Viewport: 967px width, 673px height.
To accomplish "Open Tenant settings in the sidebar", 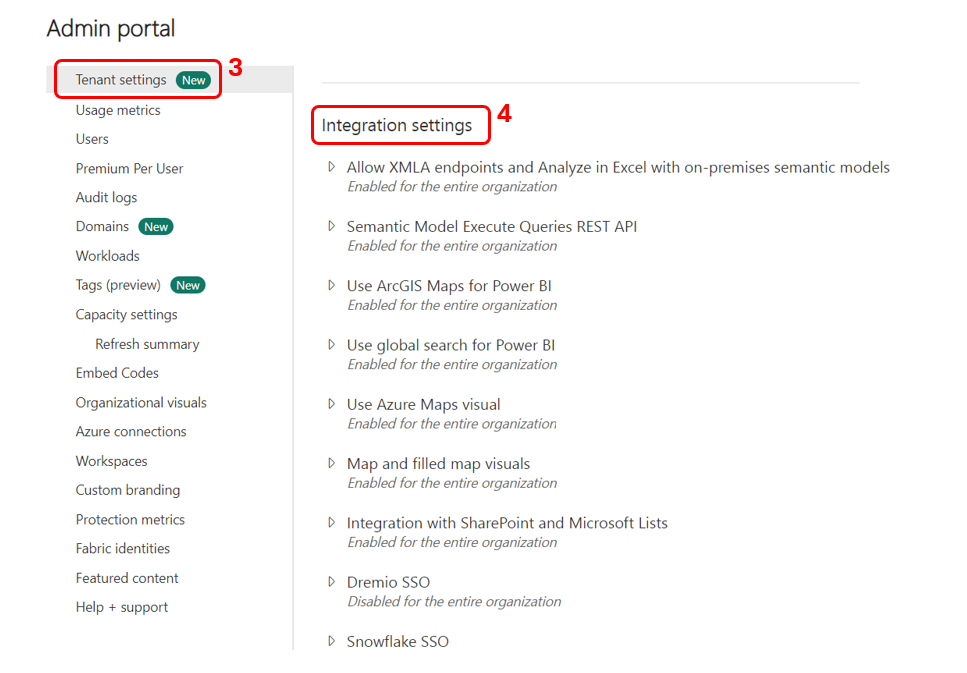I will (121, 80).
